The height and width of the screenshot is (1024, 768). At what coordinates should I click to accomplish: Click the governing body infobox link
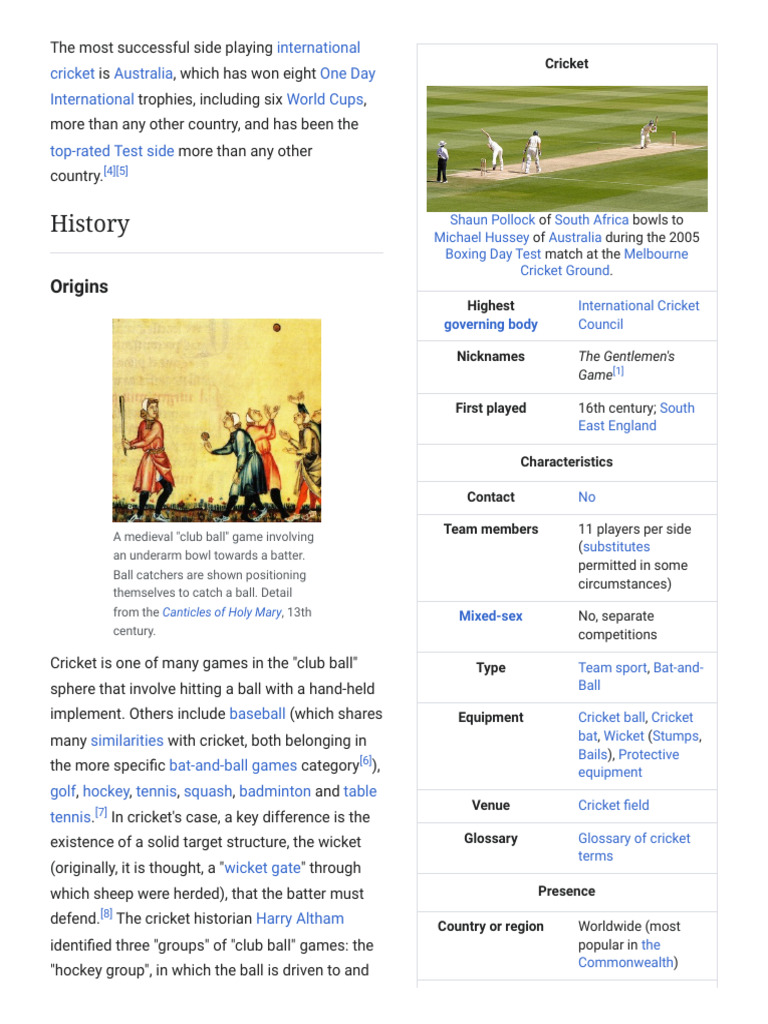(490, 325)
